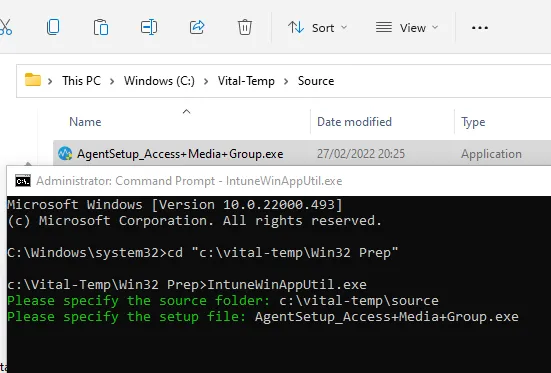Expand chevron after the folder icon
551x373 pixels.
click(x=50, y=82)
